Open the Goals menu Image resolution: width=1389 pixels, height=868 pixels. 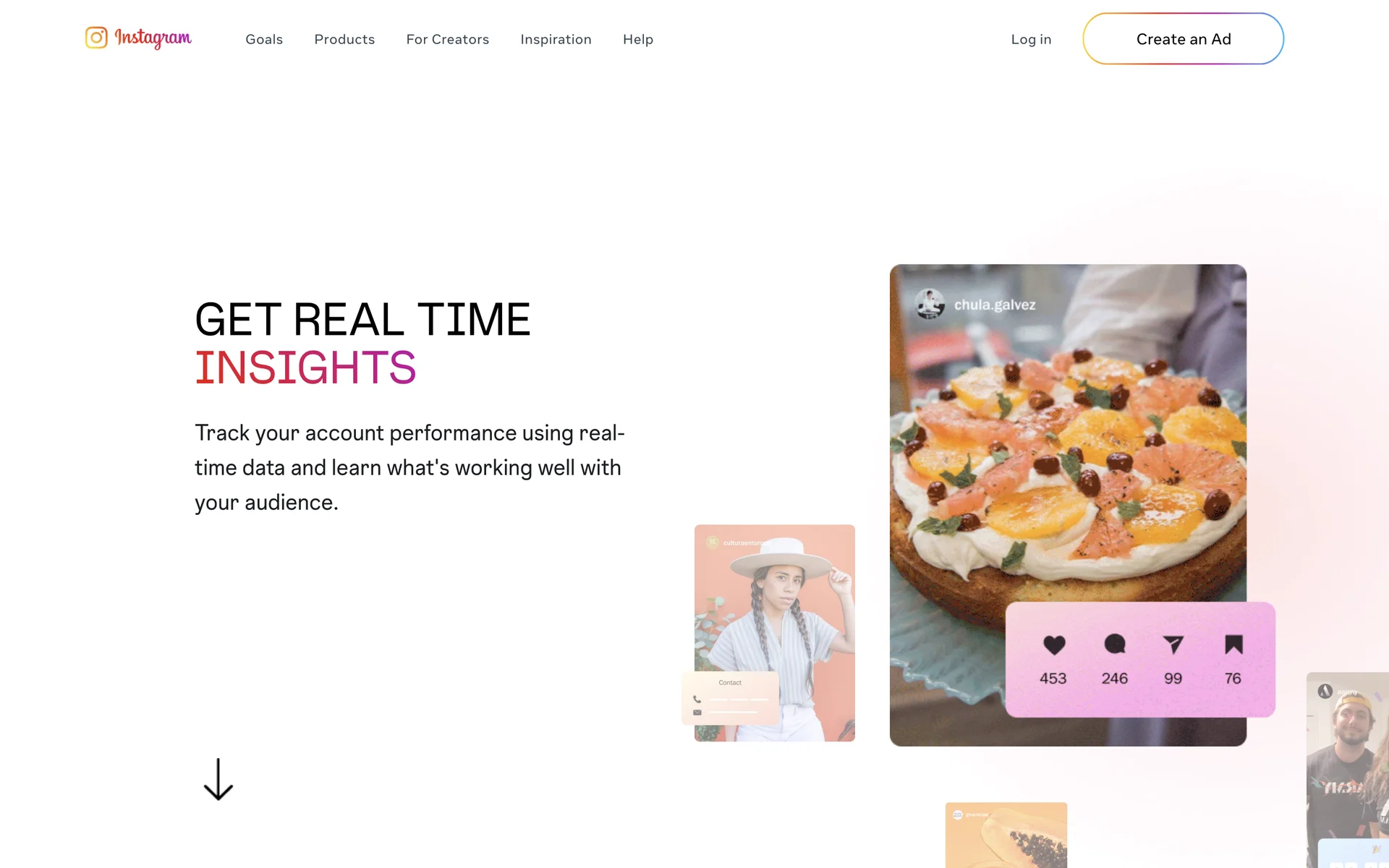264,39
